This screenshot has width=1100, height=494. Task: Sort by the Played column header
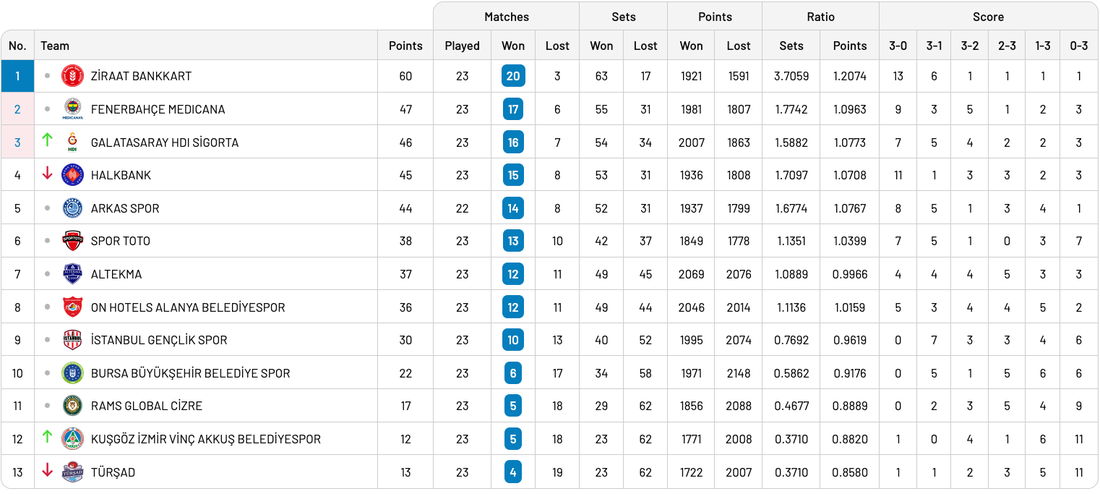click(x=462, y=46)
